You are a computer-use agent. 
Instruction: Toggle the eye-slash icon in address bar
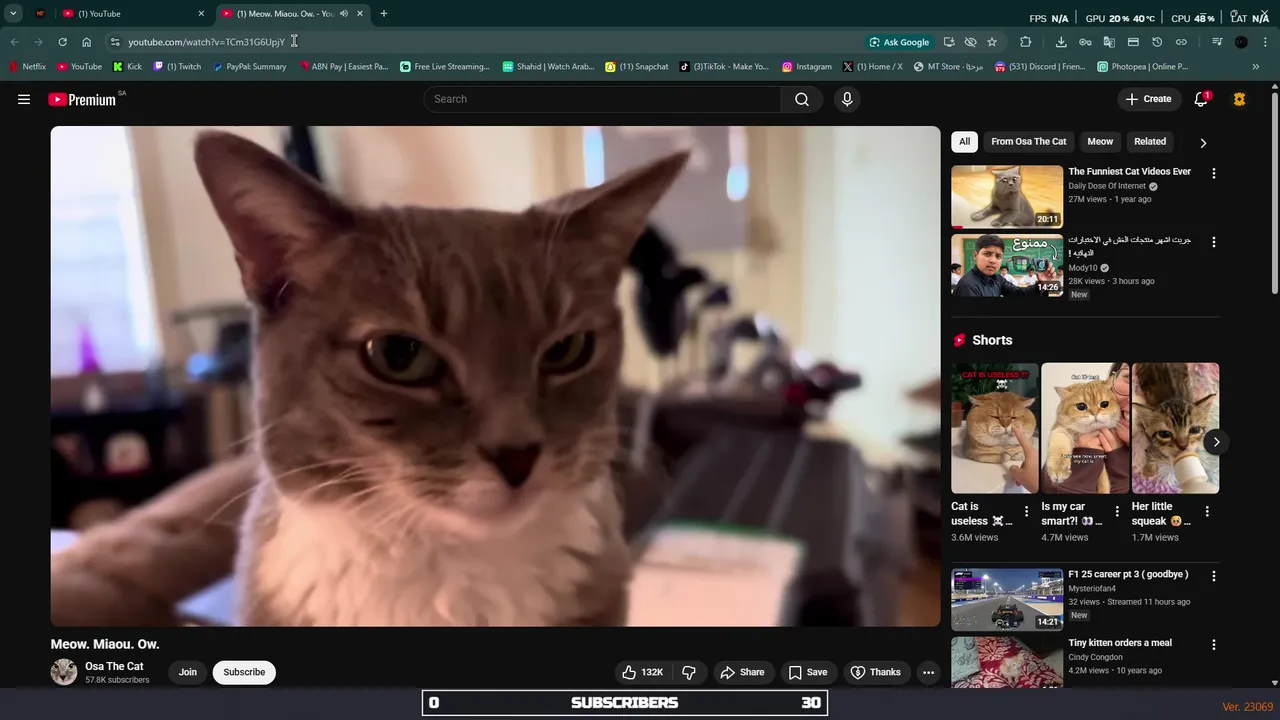tap(970, 42)
